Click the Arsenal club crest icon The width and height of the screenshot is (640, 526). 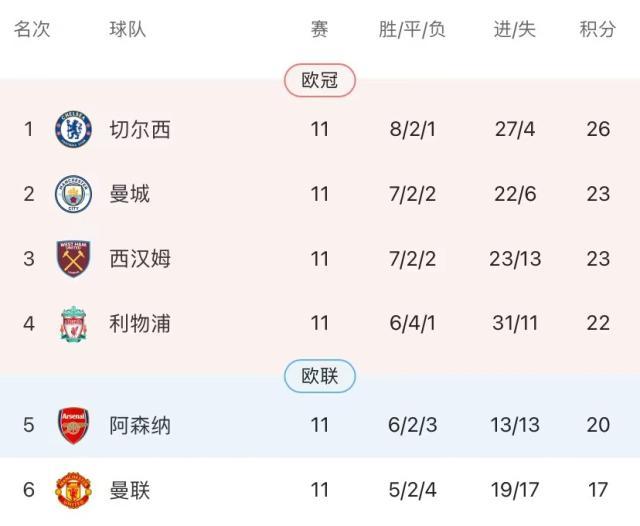tap(73, 425)
